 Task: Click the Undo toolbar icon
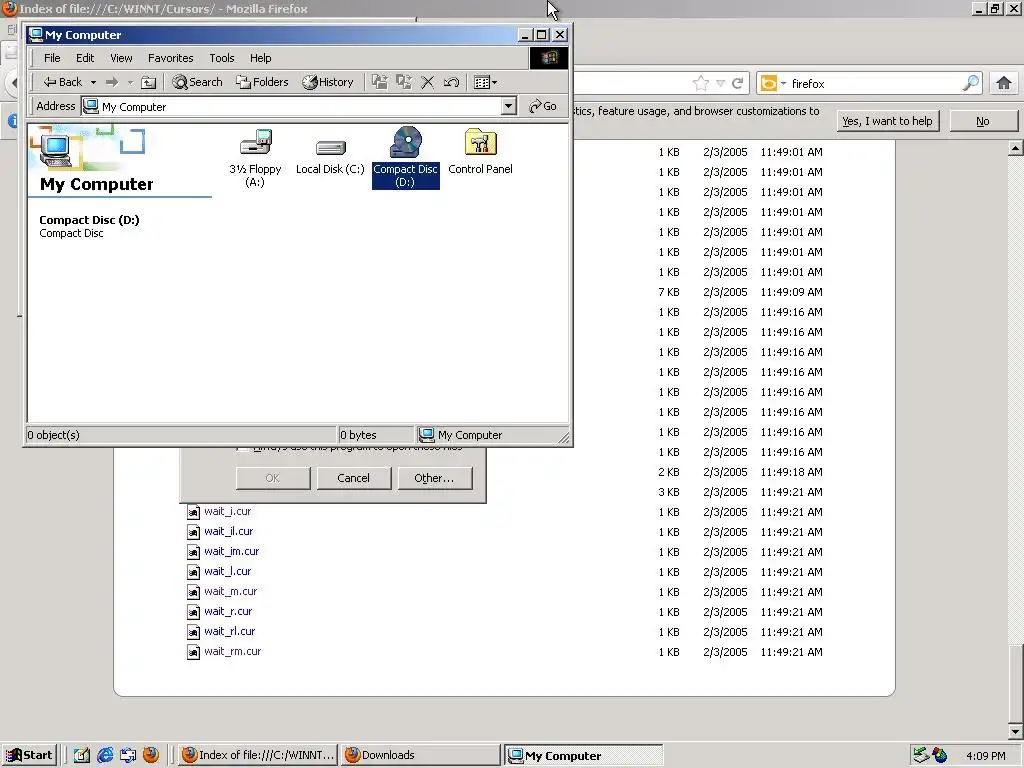pyautogui.click(x=451, y=82)
